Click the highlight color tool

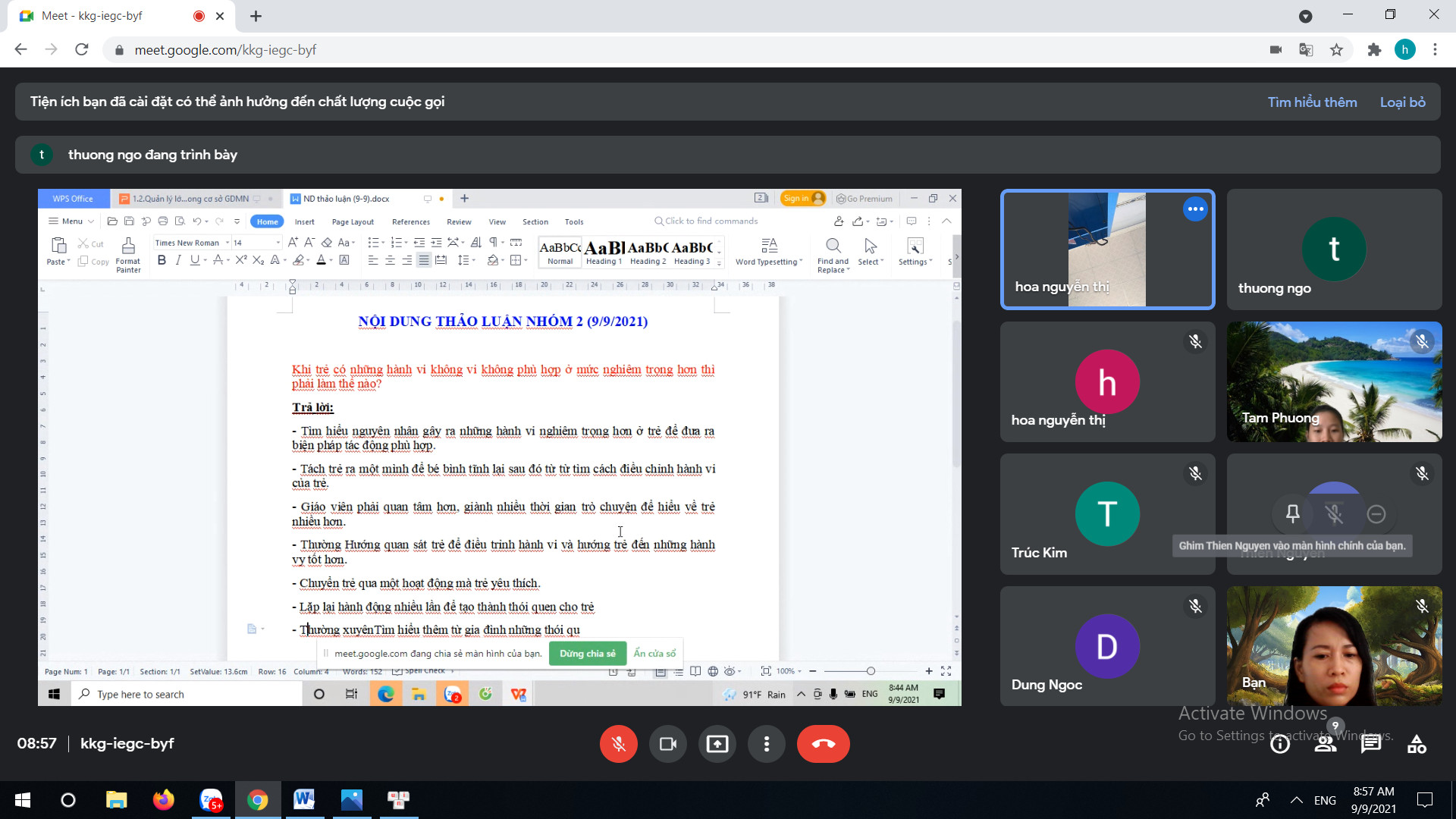(x=299, y=260)
